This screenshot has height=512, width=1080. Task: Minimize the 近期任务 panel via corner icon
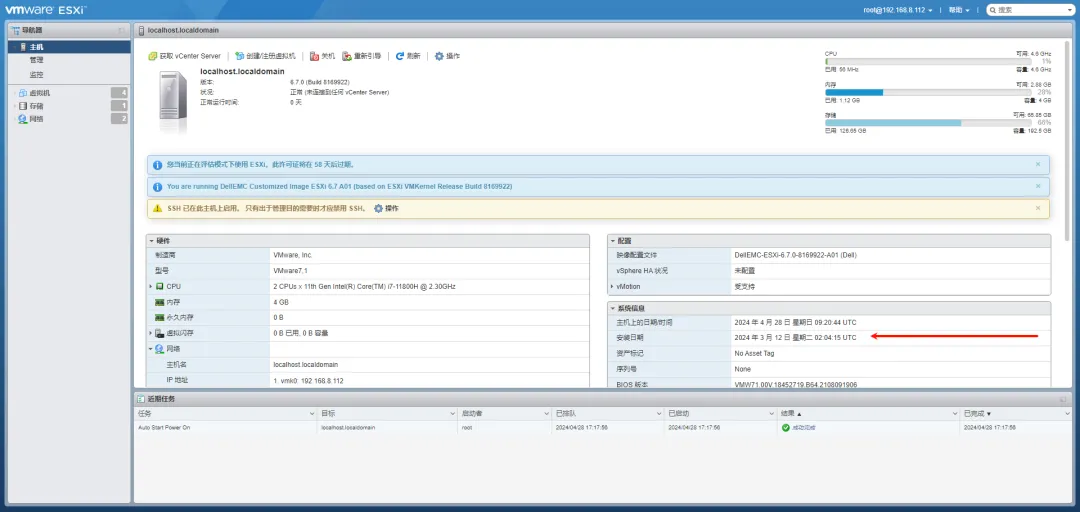tap(1063, 399)
